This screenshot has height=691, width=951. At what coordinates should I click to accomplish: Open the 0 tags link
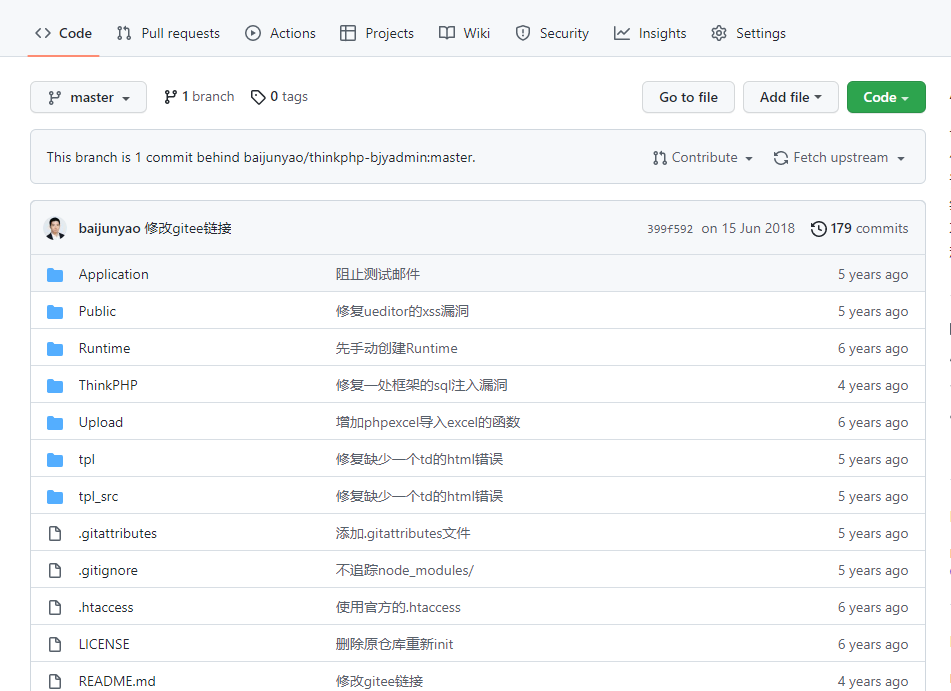point(279,96)
